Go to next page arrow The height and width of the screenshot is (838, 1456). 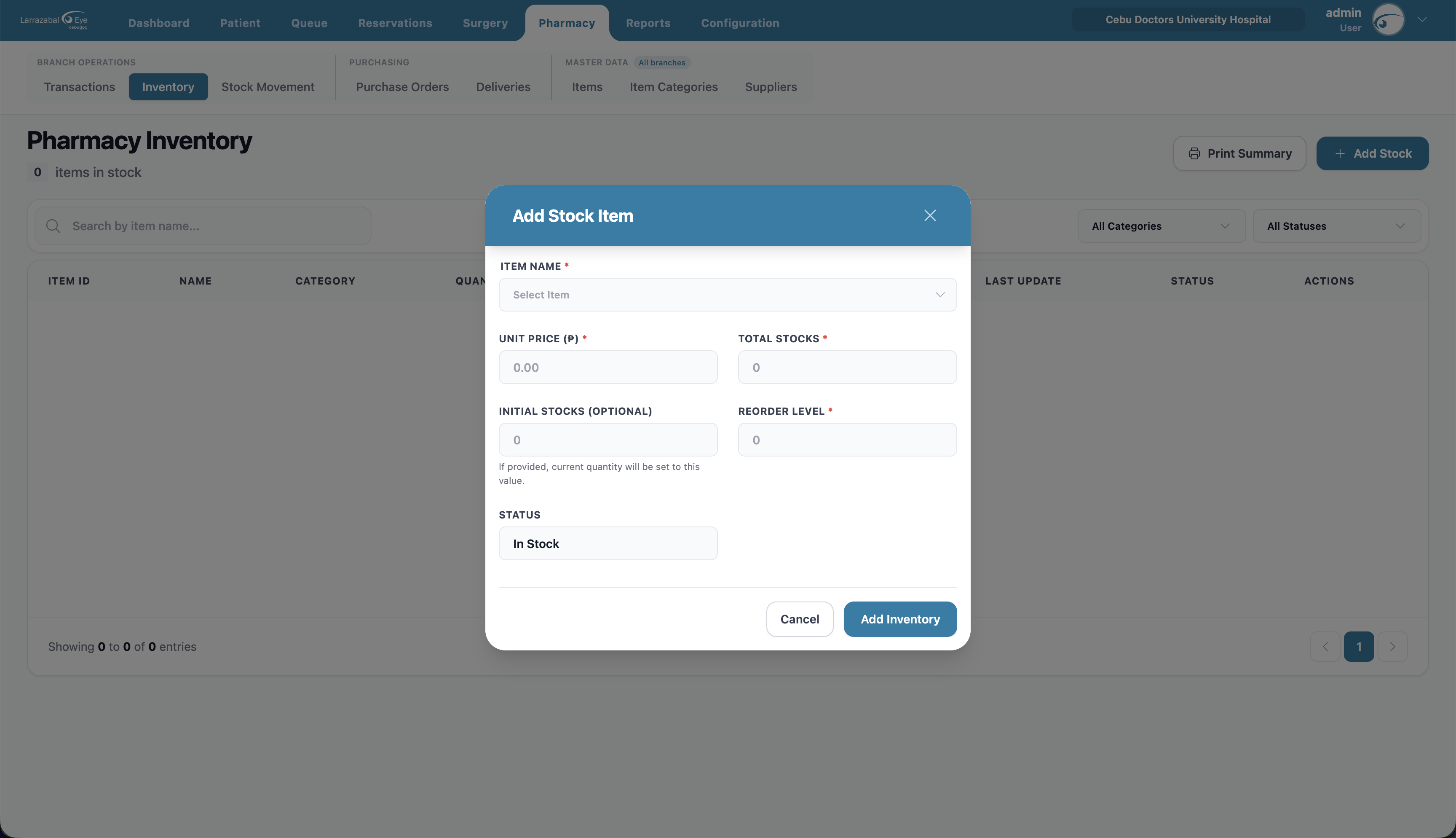(1392, 646)
